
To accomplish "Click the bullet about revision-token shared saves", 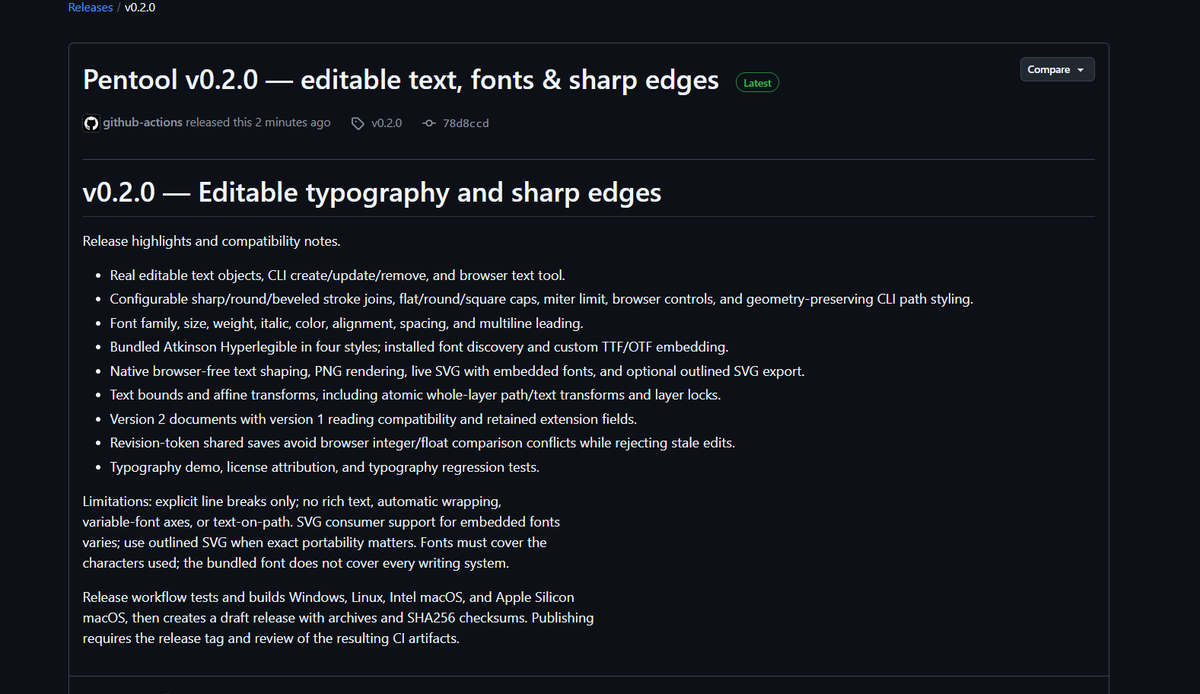I will [x=422, y=443].
